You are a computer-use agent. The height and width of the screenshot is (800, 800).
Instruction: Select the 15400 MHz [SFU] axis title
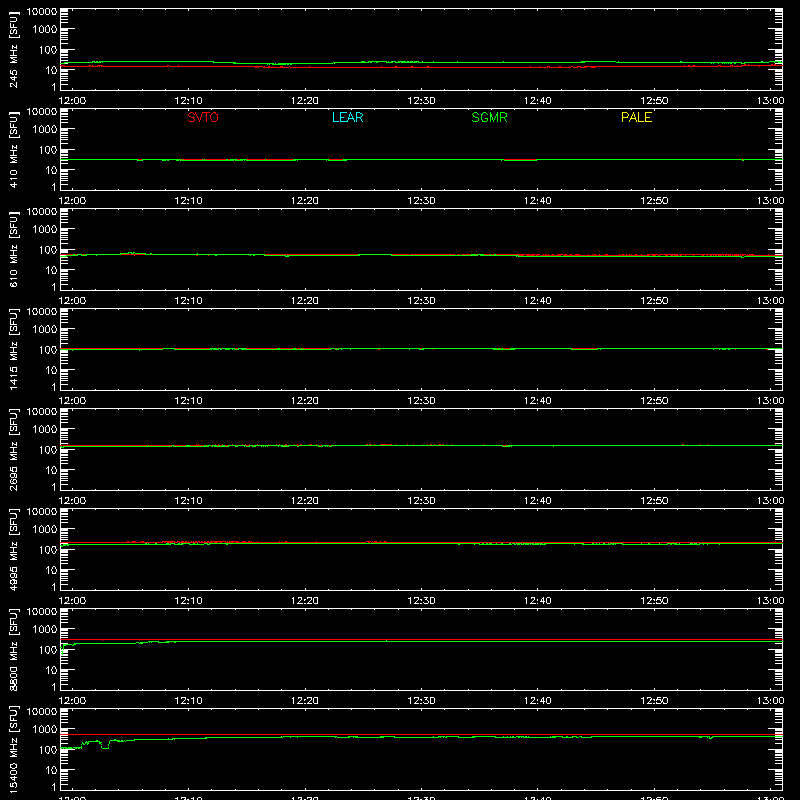pyautogui.click(x=14, y=749)
